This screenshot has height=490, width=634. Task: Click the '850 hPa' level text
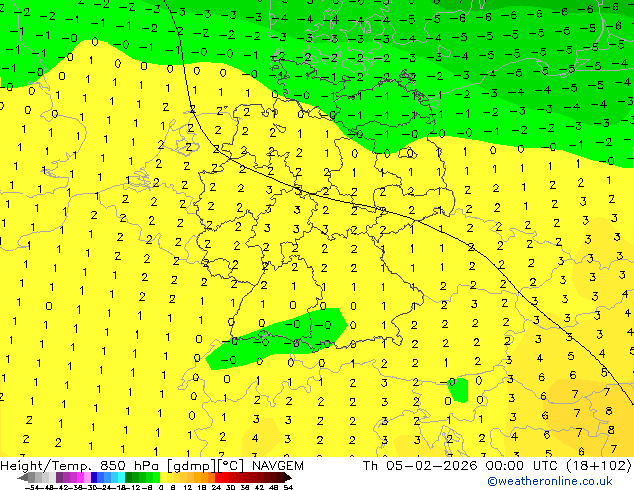click(x=130, y=466)
